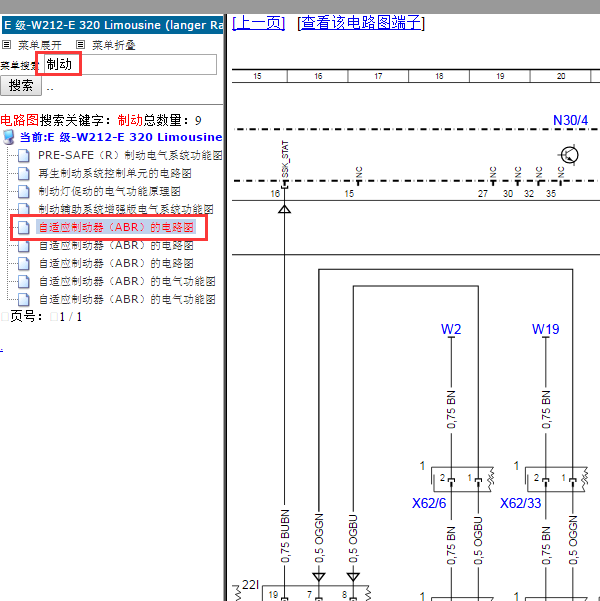Click the 菜单折叠 collapse-menu icon
This screenshot has height=601, width=600.
81,45
